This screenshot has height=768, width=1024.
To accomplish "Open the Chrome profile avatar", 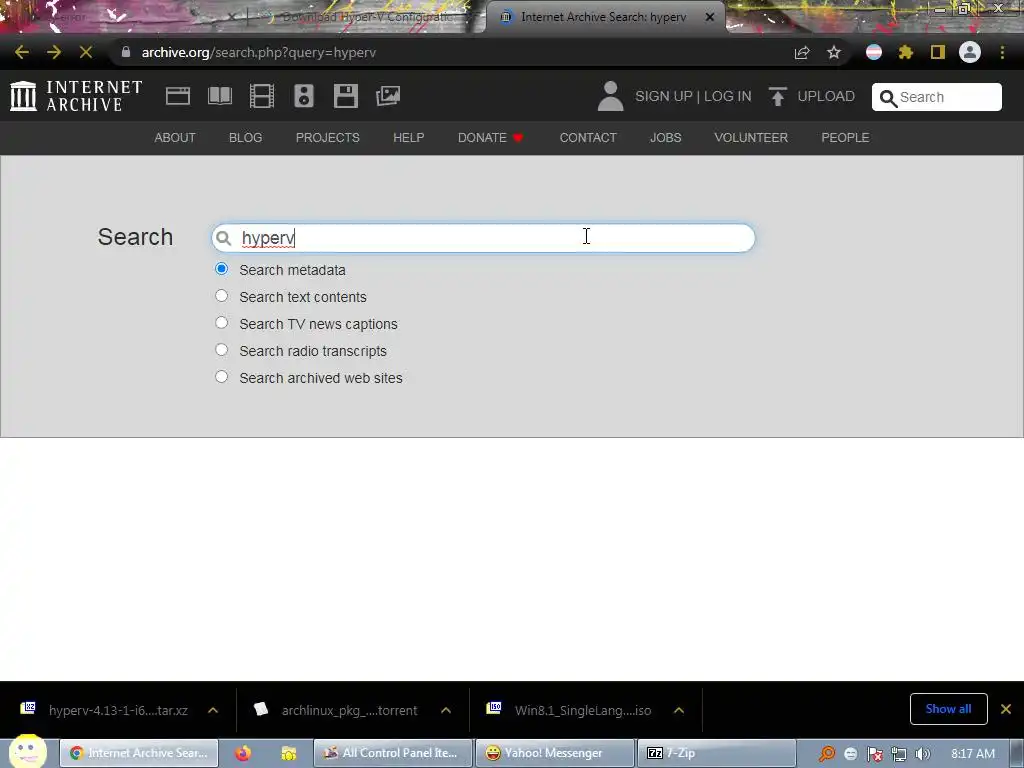I will tap(970, 52).
